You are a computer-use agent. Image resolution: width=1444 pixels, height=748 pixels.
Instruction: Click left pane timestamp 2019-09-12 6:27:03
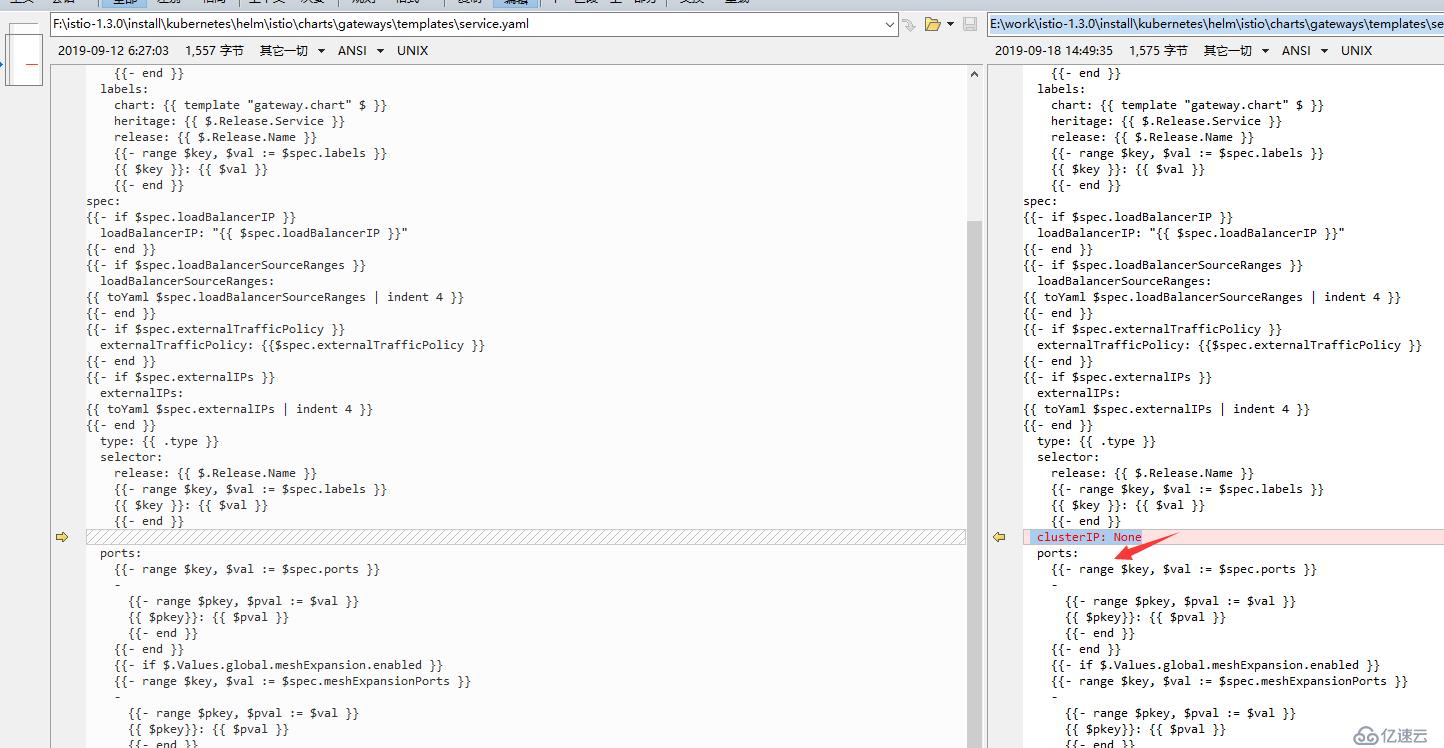(113, 50)
